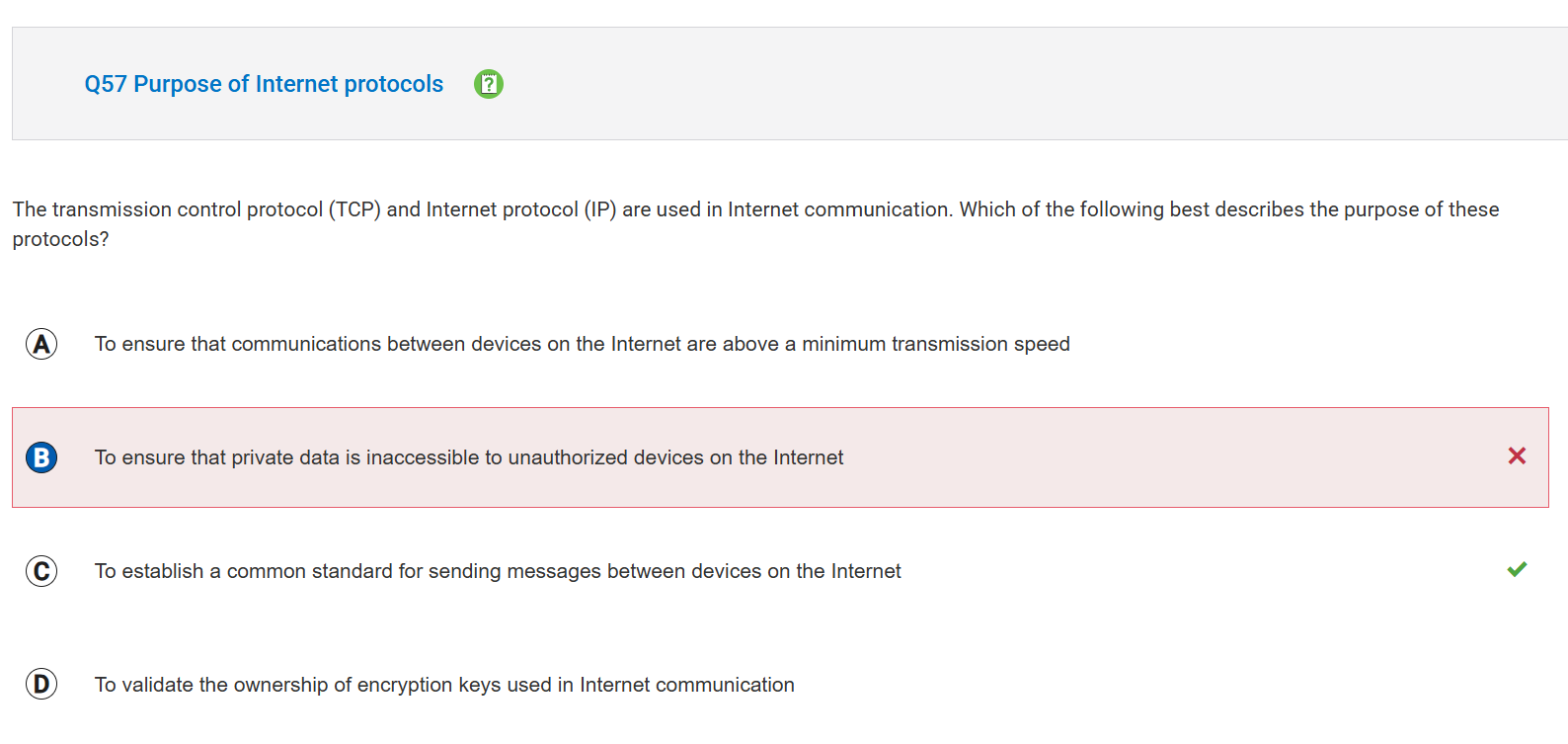
Task: Open the Q57 Purpose of Internet protocols link
Action: click(264, 84)
